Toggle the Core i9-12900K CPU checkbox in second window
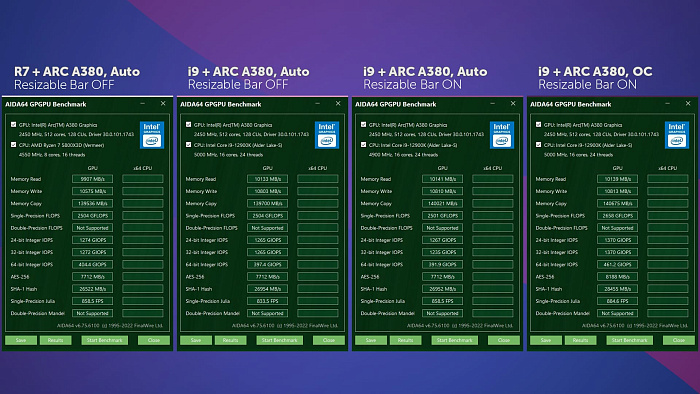Screen dimensions: 700x394 pos(188,145)
